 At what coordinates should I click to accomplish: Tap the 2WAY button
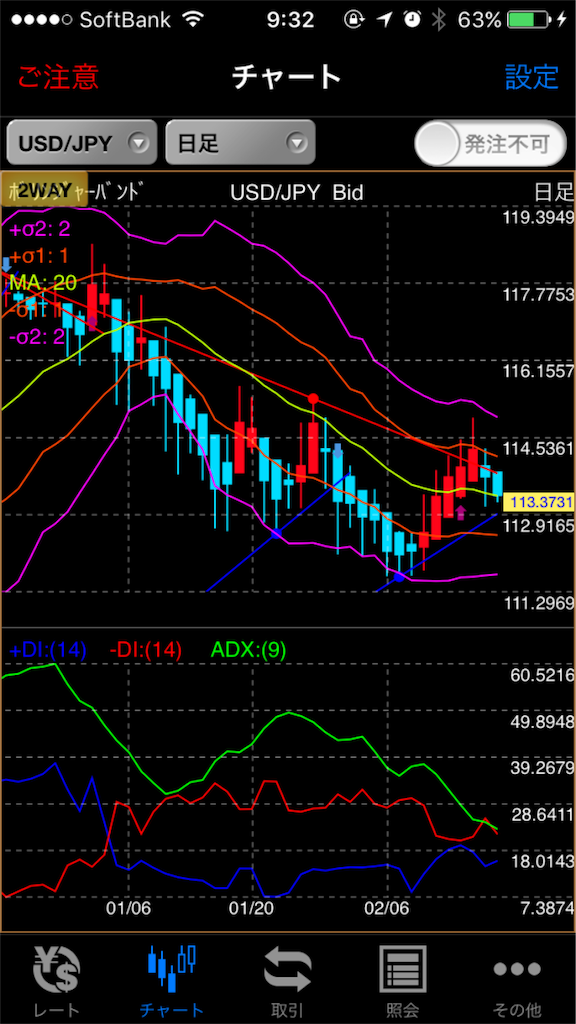(x=44, y=189)
